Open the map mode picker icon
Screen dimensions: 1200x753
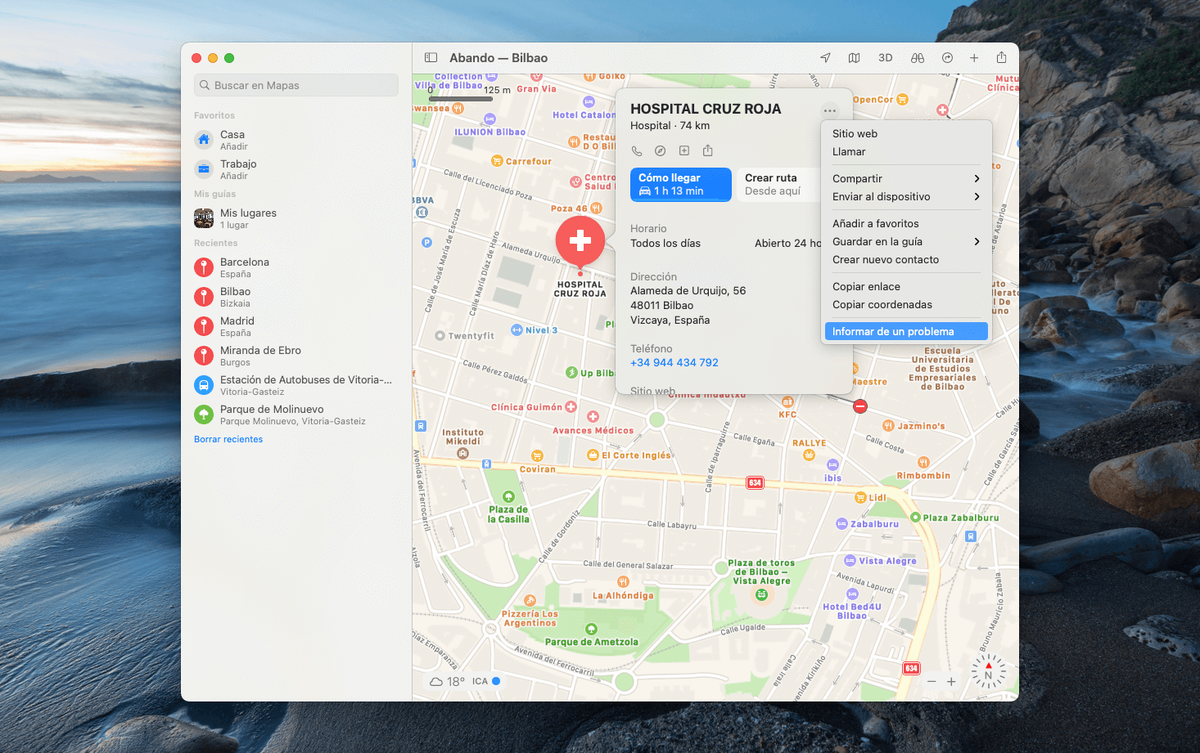[855, 57]
